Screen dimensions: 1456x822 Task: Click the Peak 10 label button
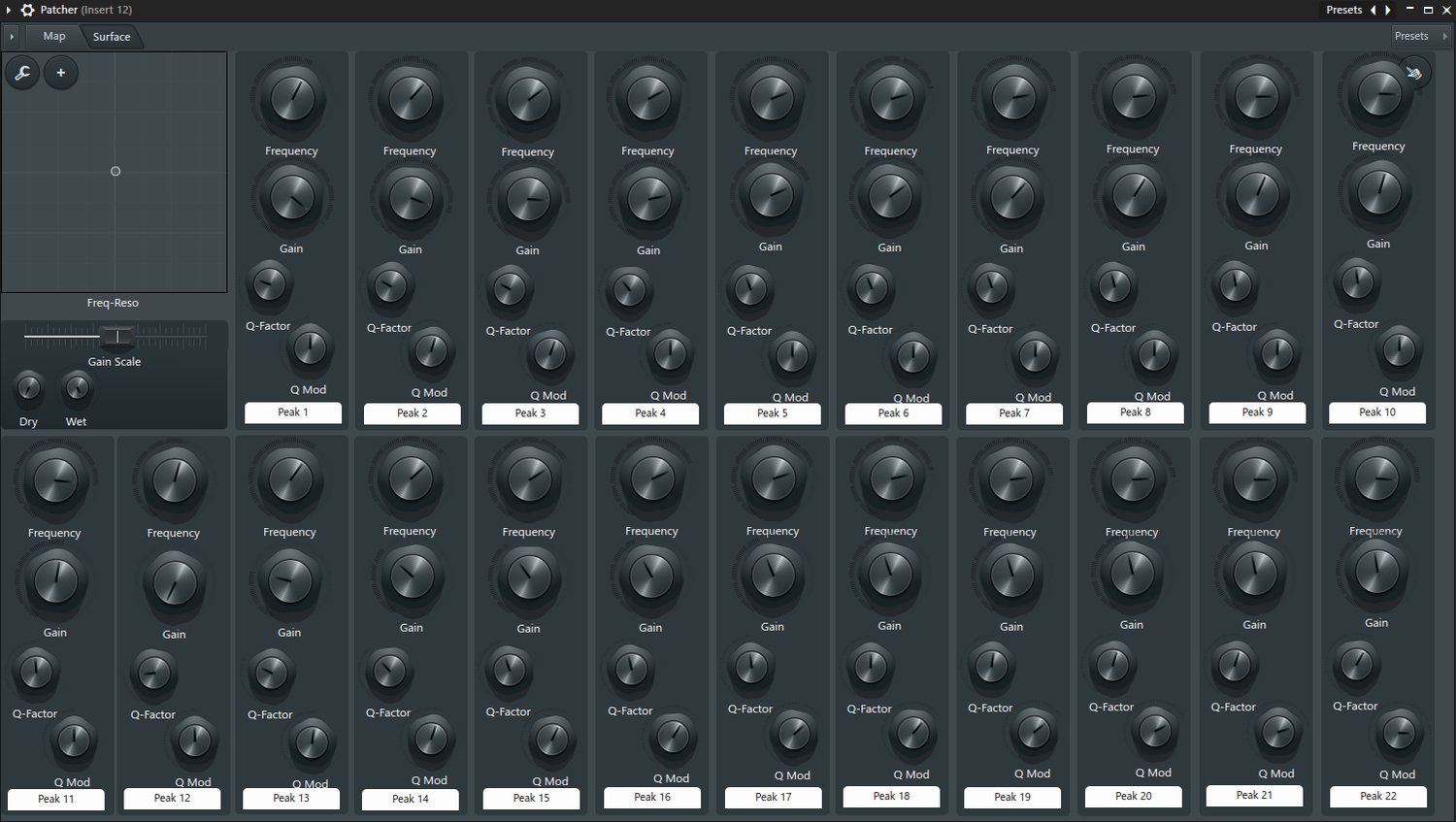[x=1377, y=412]
